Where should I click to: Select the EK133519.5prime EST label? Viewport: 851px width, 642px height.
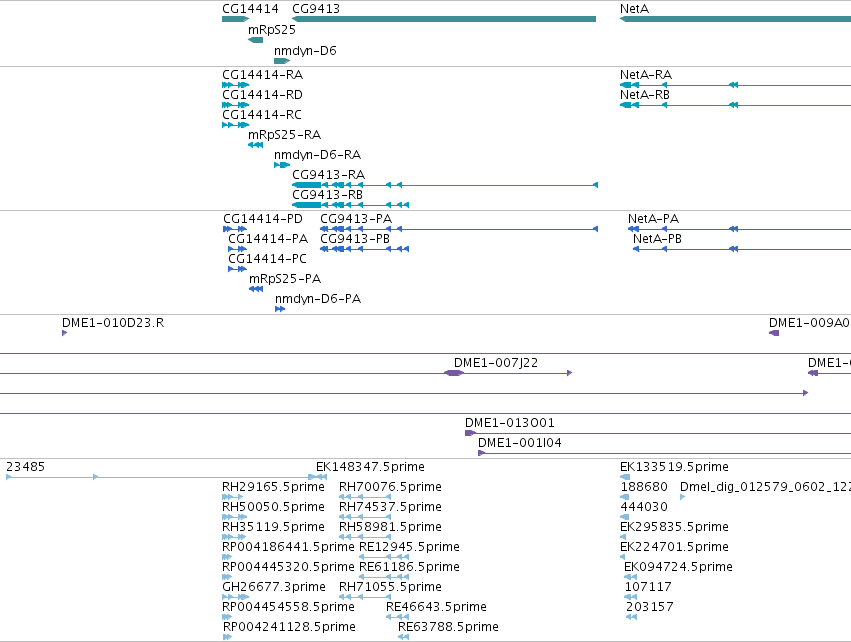(675, 467)
